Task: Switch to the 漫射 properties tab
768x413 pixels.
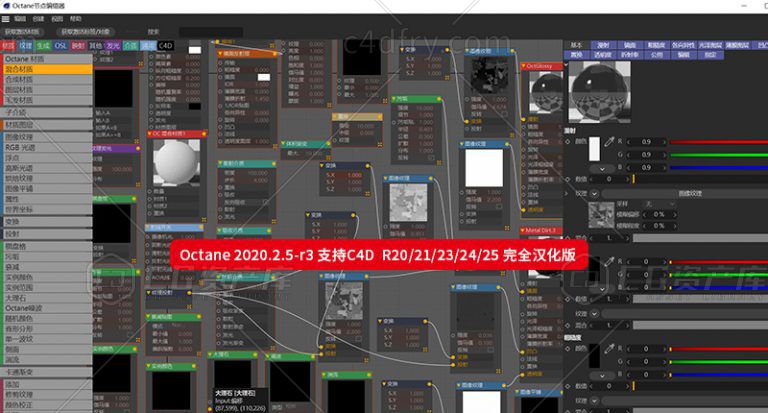Action: pyautogui.click(x=603, y=45)
